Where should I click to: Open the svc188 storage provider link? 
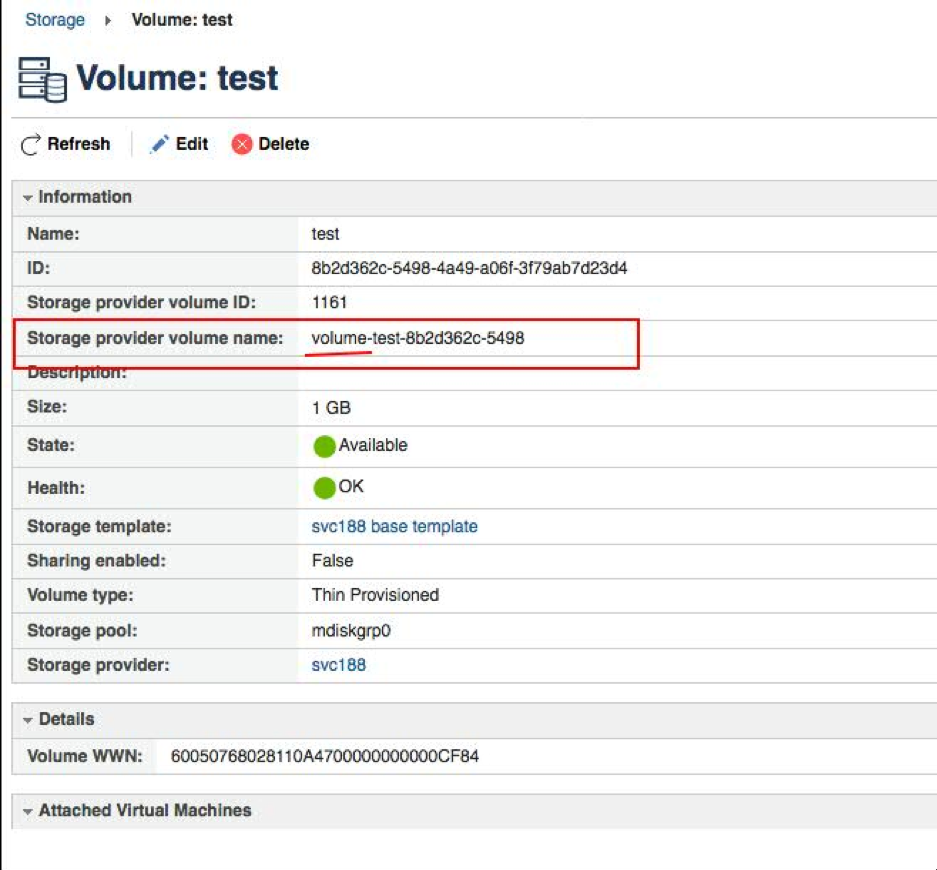[338, 665]
